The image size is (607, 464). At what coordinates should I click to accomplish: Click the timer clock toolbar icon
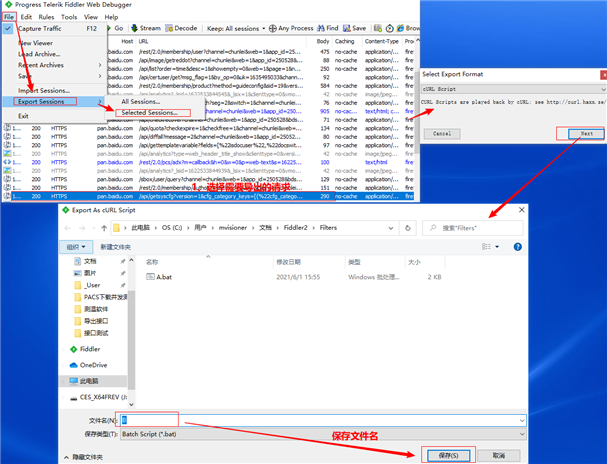click(x=389, y=28)
